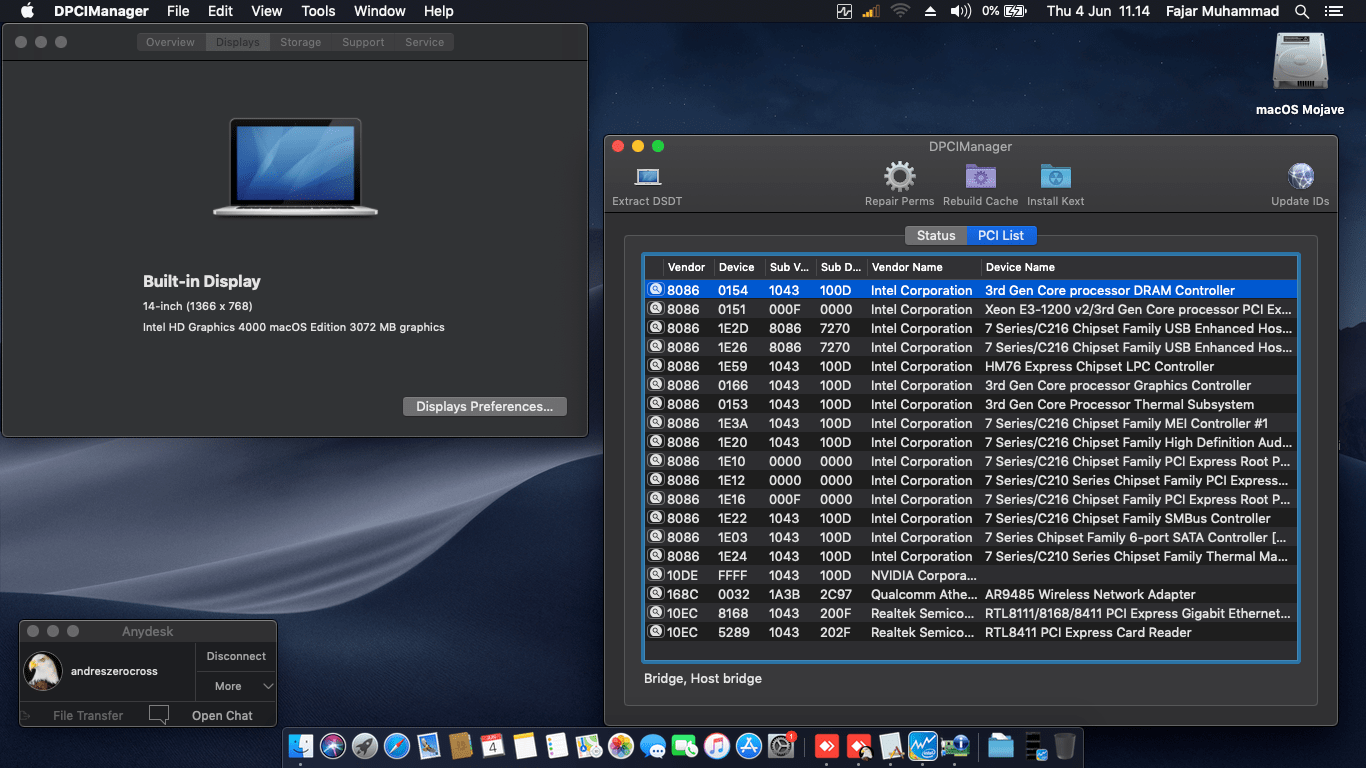Image resolution: width=1366 pixels, height=768 pixels.
Task: Open Safari from the Dock
Action: coord(397,745)
